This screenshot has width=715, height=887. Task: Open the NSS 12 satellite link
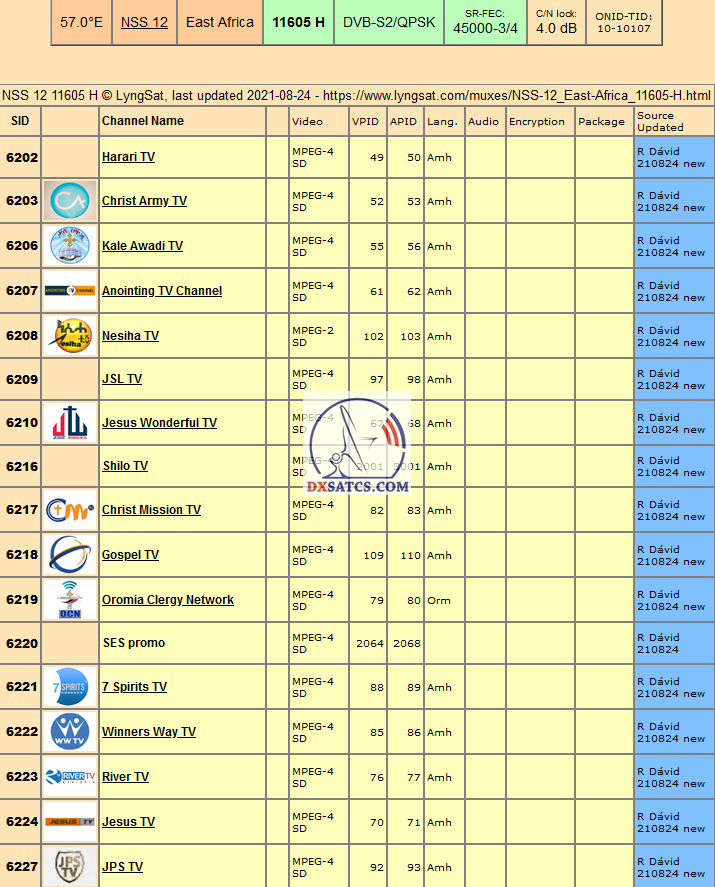click(x=144, y=22)
